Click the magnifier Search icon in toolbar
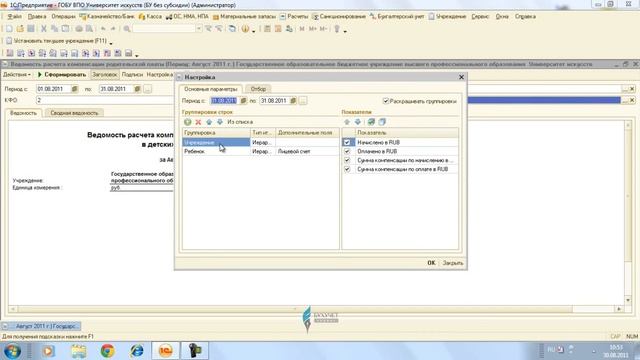Image resolution: width=640 pixels, height=360 pixels. [127, 29]
